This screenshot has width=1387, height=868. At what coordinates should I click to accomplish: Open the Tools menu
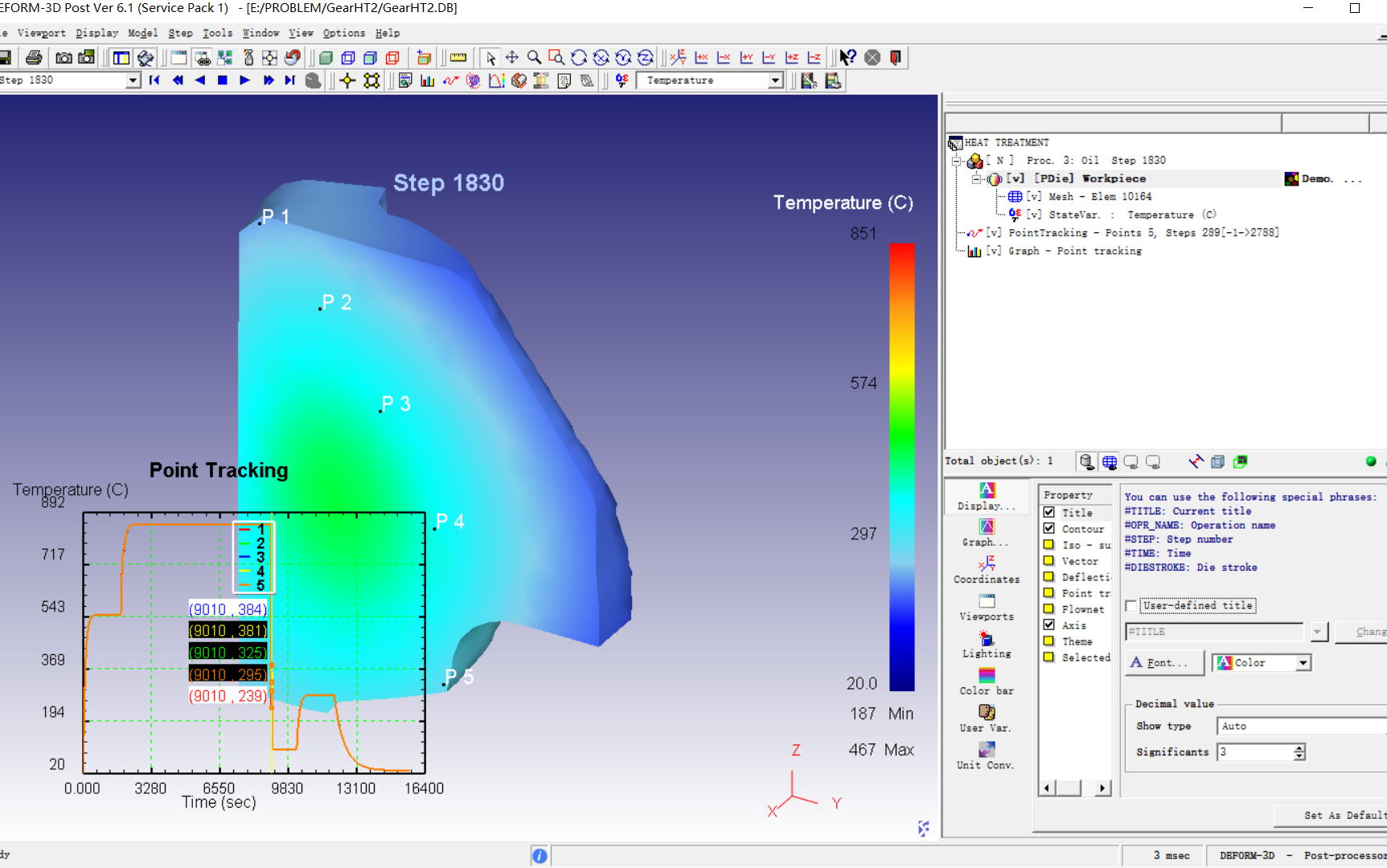(x=217, y=33)
